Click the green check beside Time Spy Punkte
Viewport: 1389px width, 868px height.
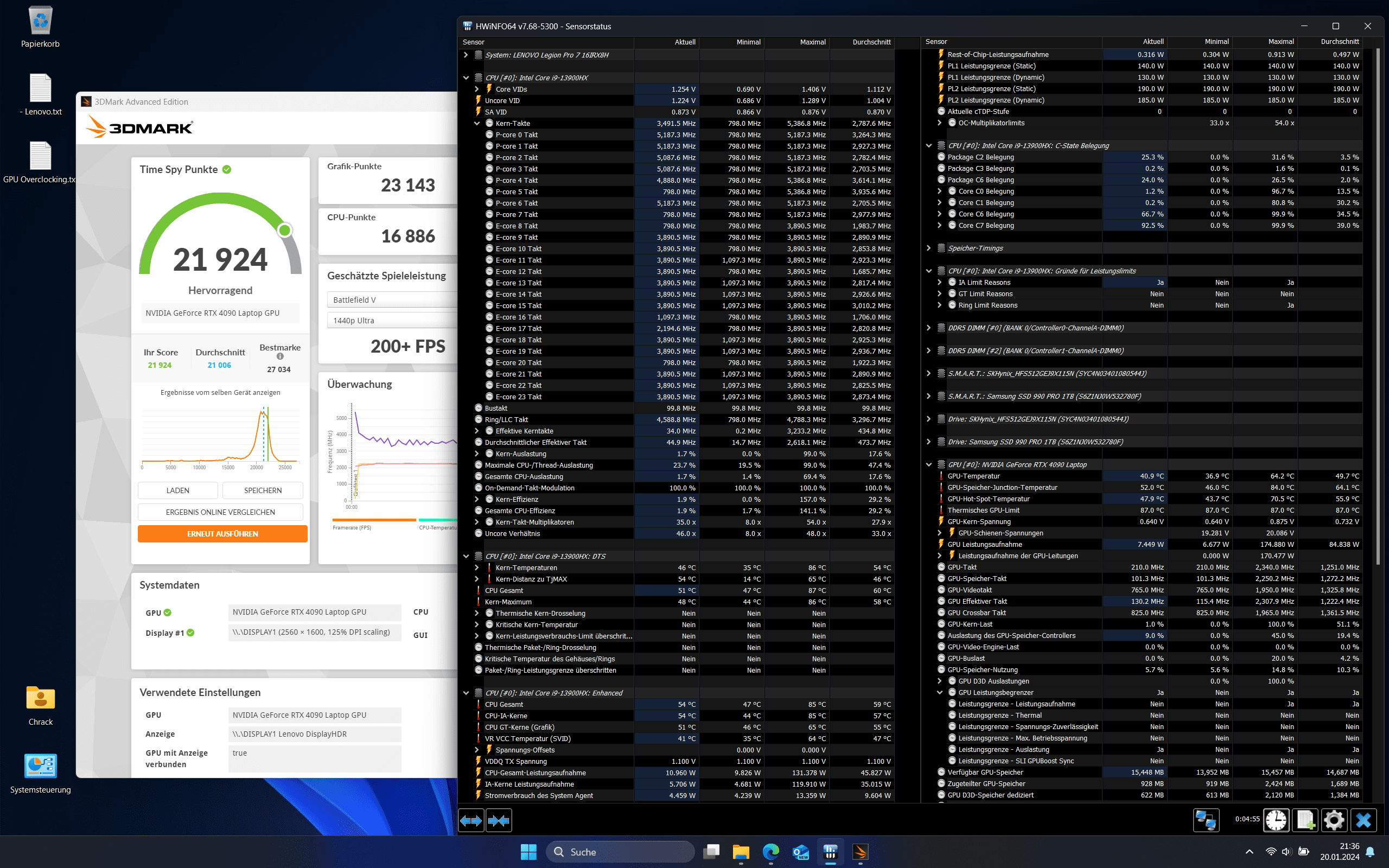point(227,169)
